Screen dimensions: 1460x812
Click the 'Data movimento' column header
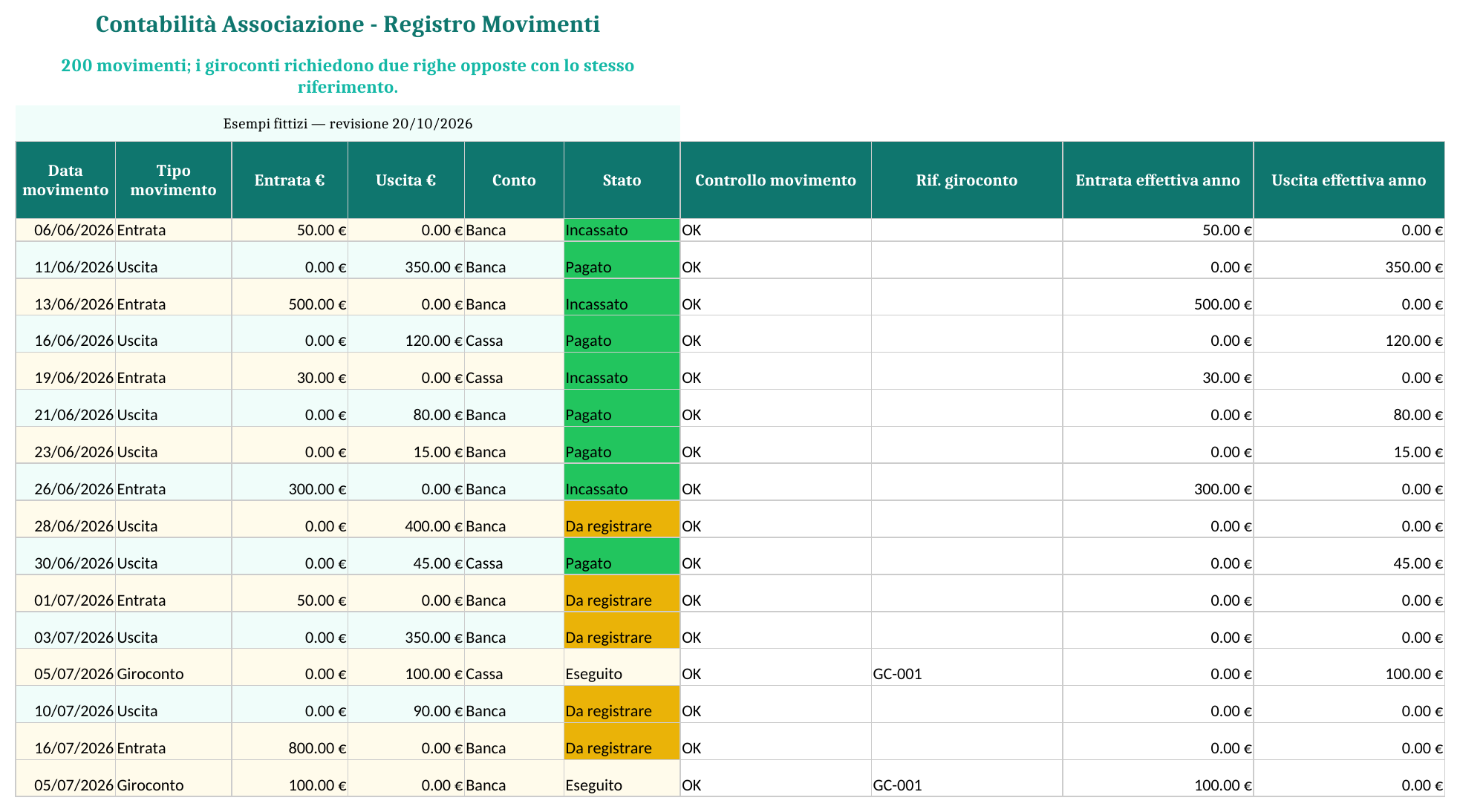click(x=65, y=180)
